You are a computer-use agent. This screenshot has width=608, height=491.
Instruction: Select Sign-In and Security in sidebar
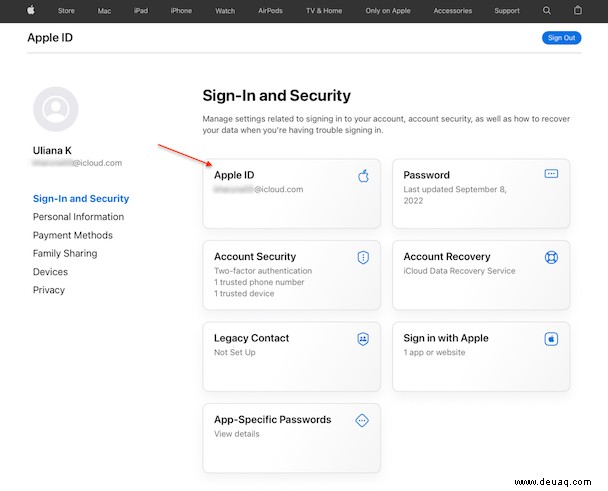click(x=81, y=199)
